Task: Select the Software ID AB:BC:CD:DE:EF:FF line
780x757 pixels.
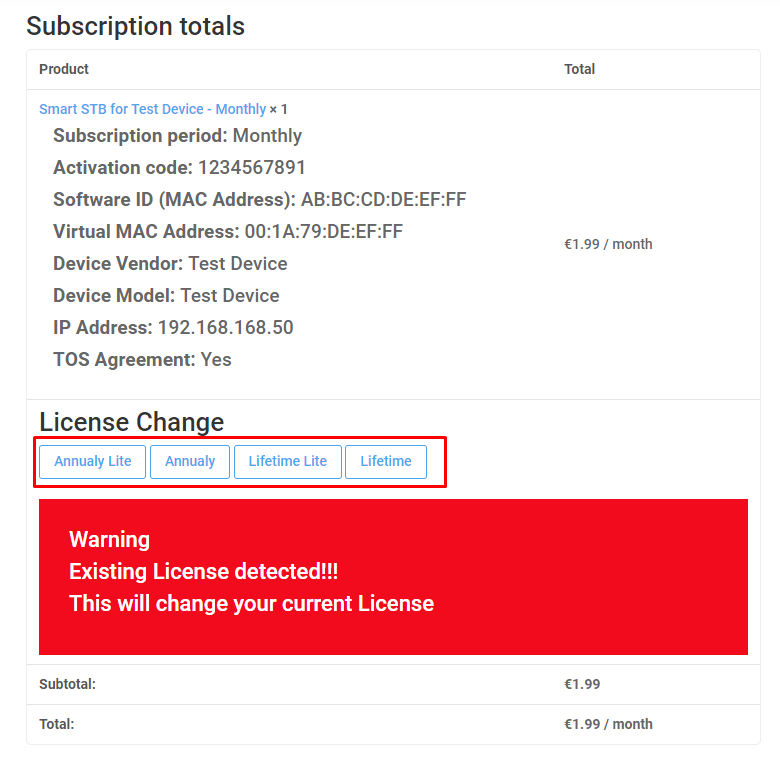Action: point(260,199)
